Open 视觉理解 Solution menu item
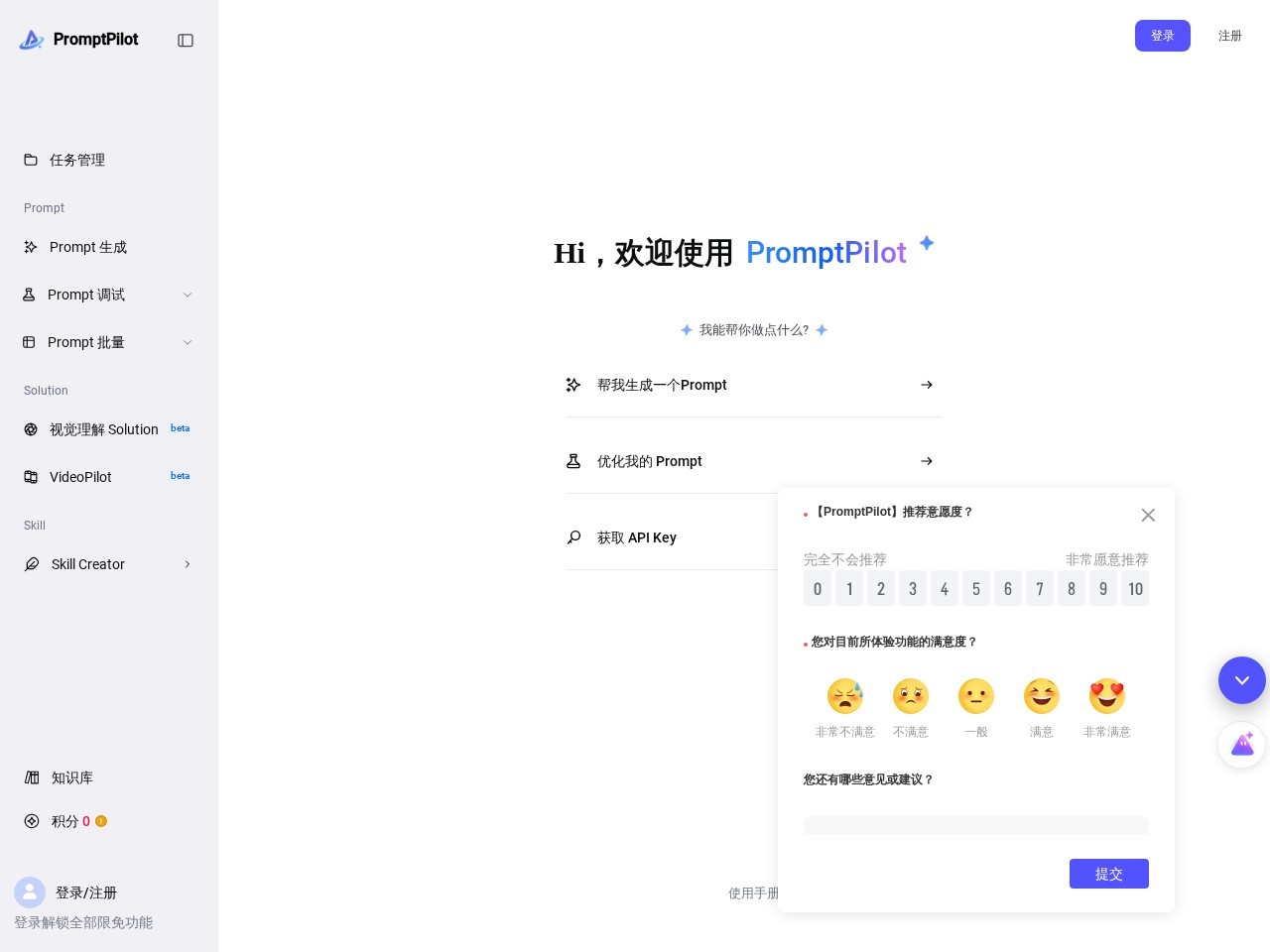 point(109,429)
